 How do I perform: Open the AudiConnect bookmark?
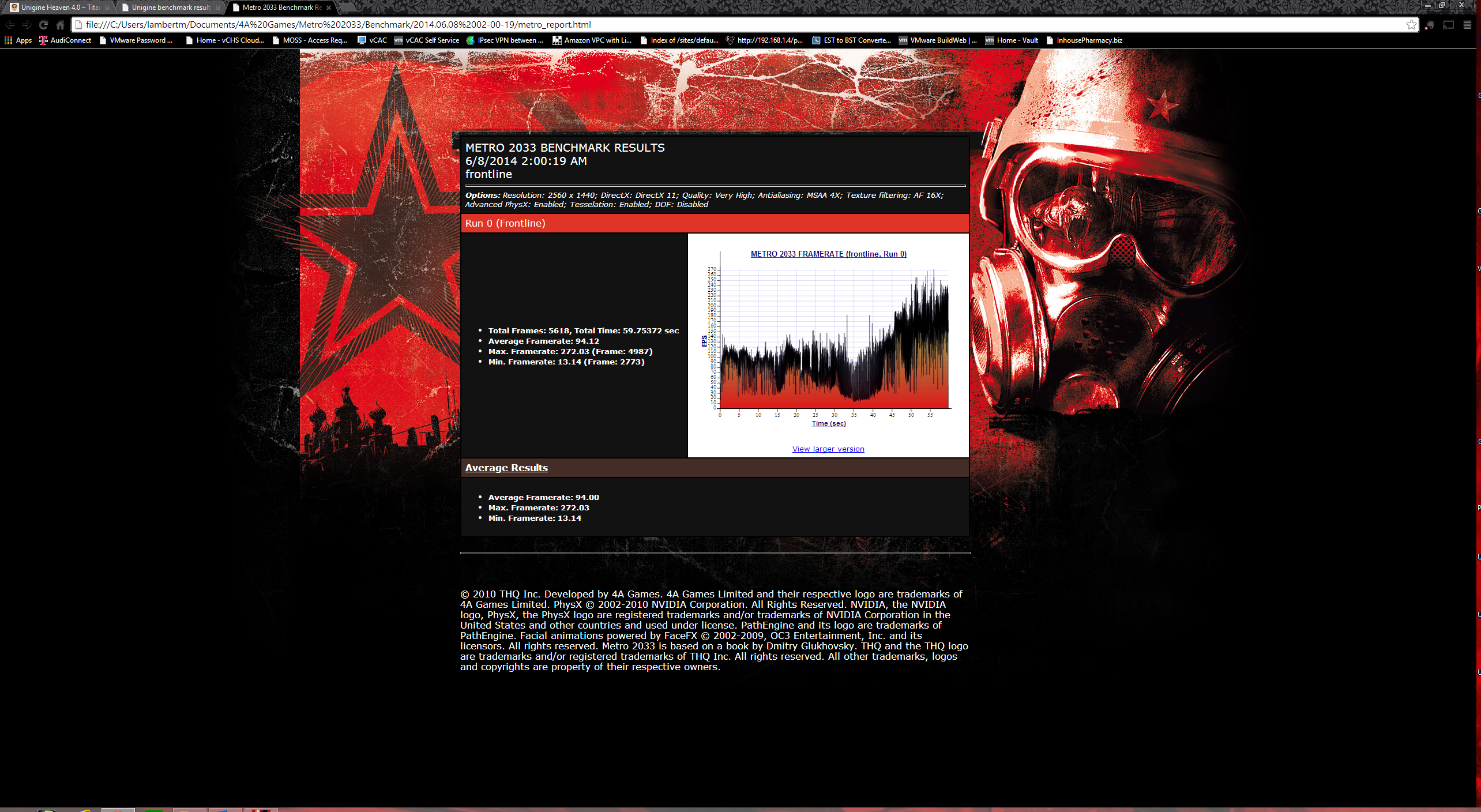coord(65,40)
